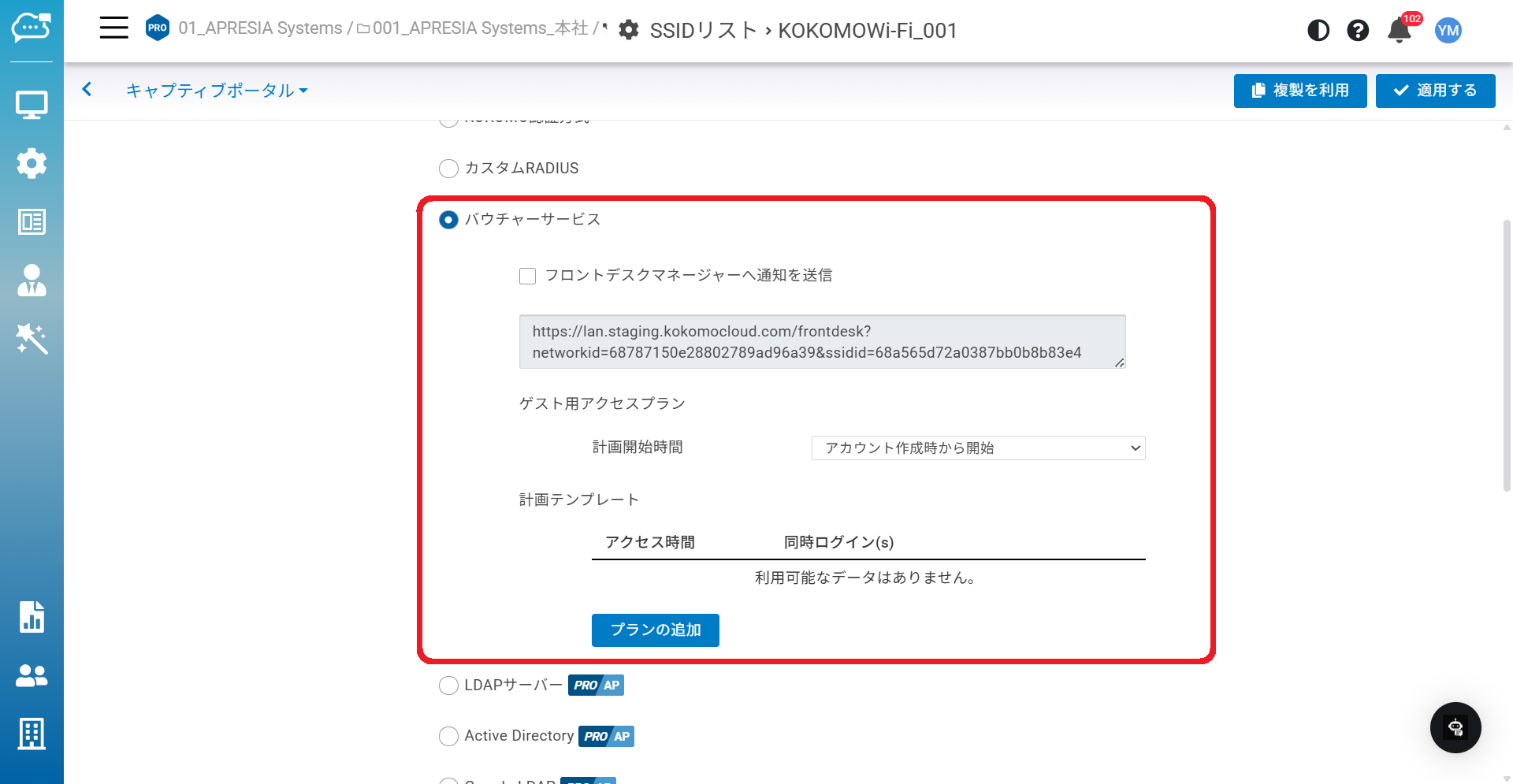Expand the キャプティブポータル dropdown menu
The image size is (1513, 784).
coord(217,91)
